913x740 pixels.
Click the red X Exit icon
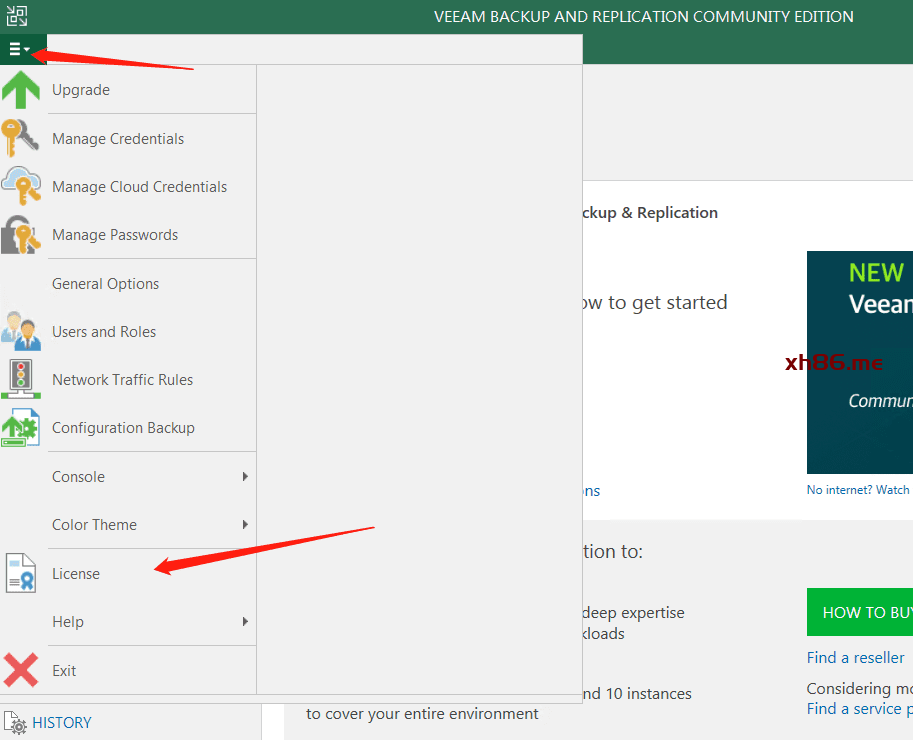21,670
